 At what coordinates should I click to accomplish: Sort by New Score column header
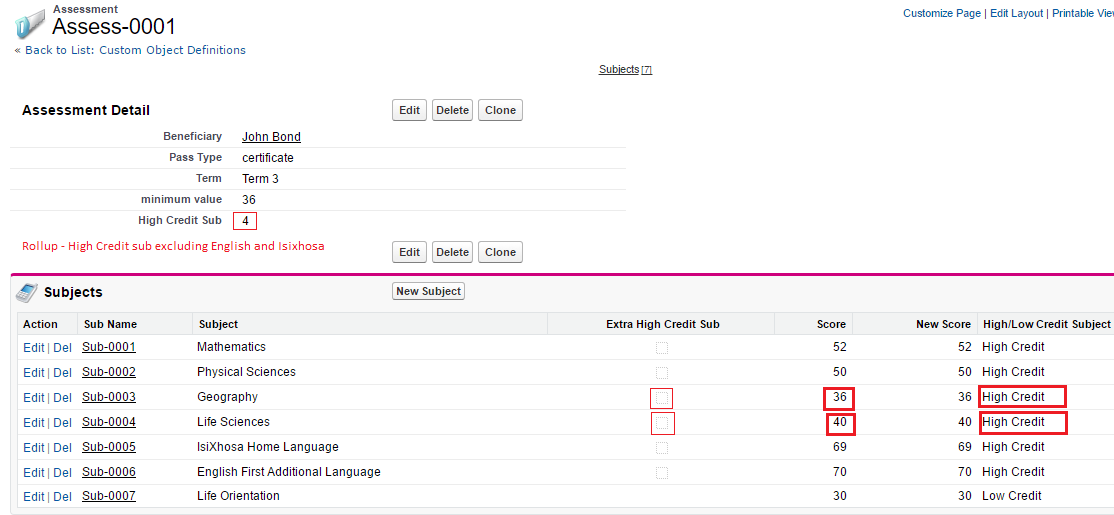[943, 325]
